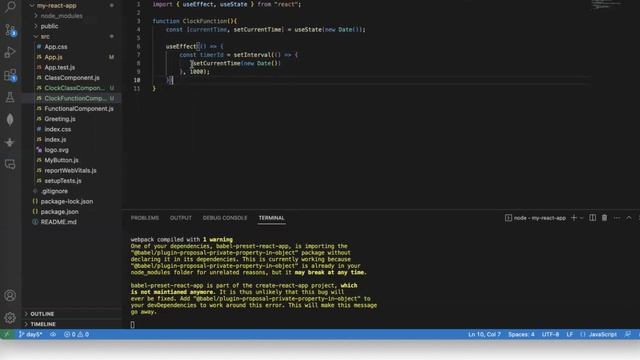Select JavaScript language mode

click(x=602, y=334)
